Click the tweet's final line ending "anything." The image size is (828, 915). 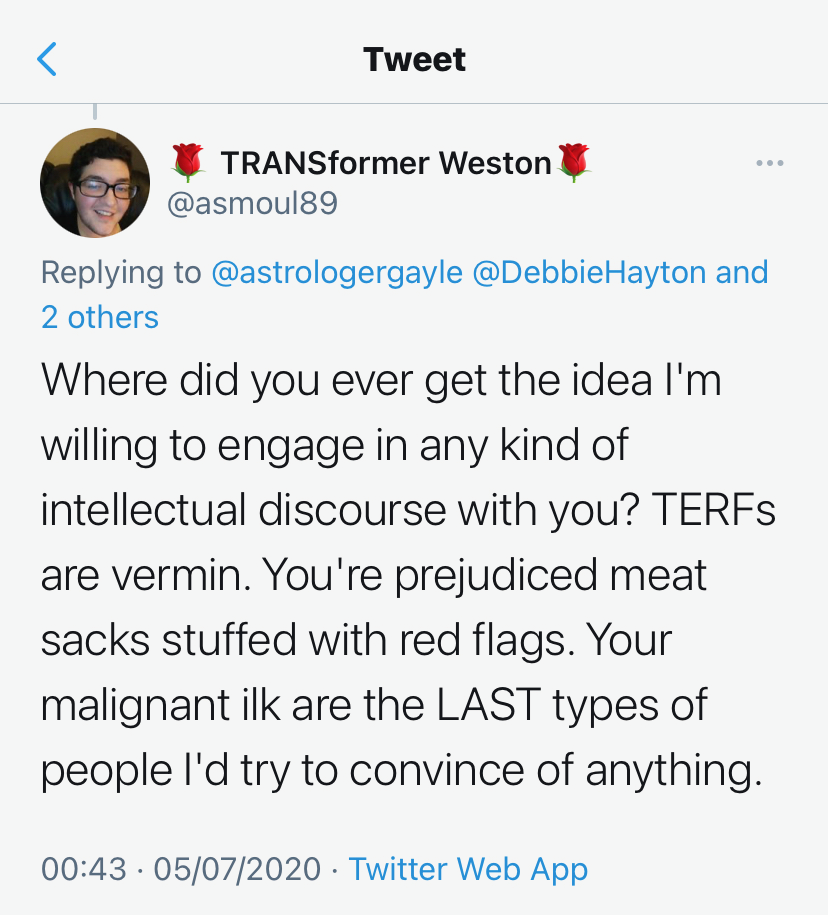pyautogui.click(x=395, y=770)
